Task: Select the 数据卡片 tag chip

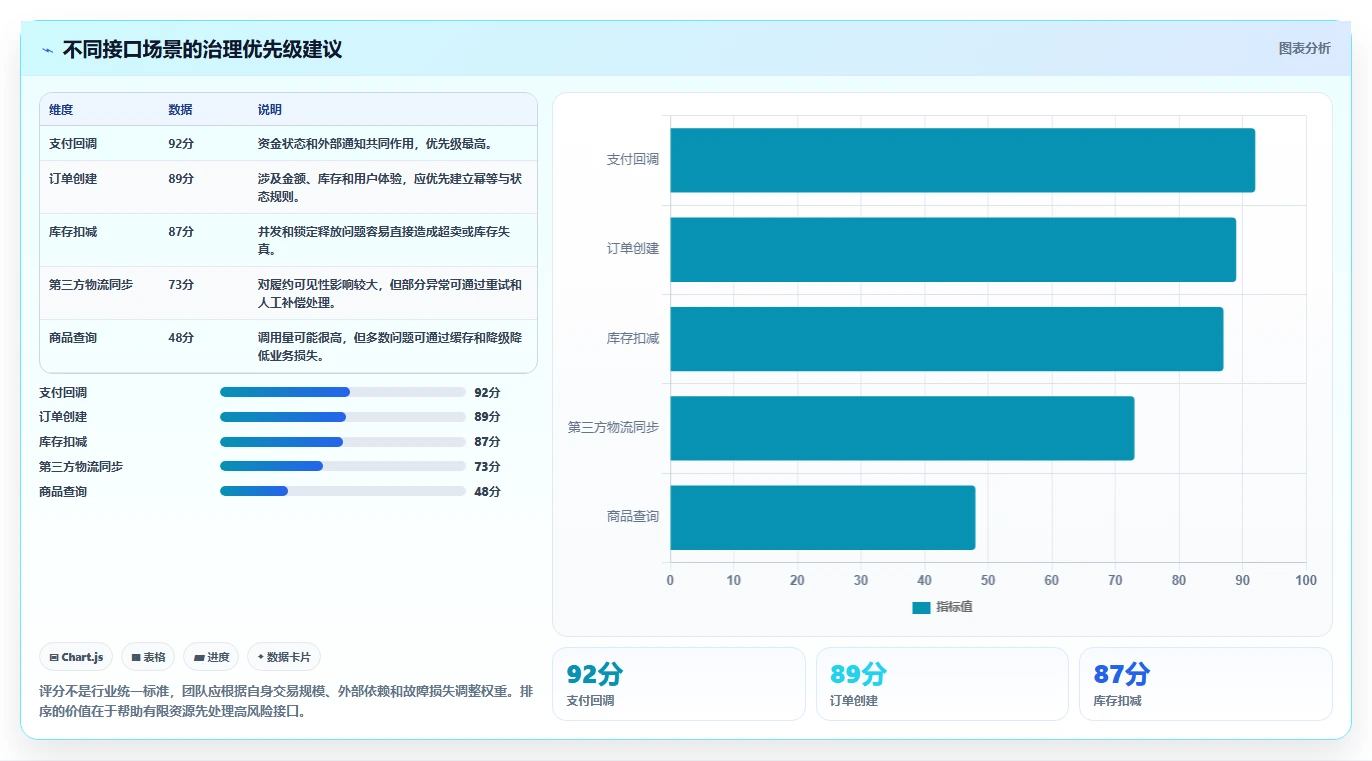Action: (x=284, y=657)
